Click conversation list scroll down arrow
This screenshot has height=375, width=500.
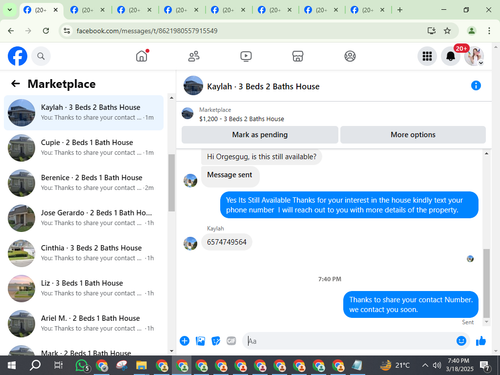tap(171, 351)
